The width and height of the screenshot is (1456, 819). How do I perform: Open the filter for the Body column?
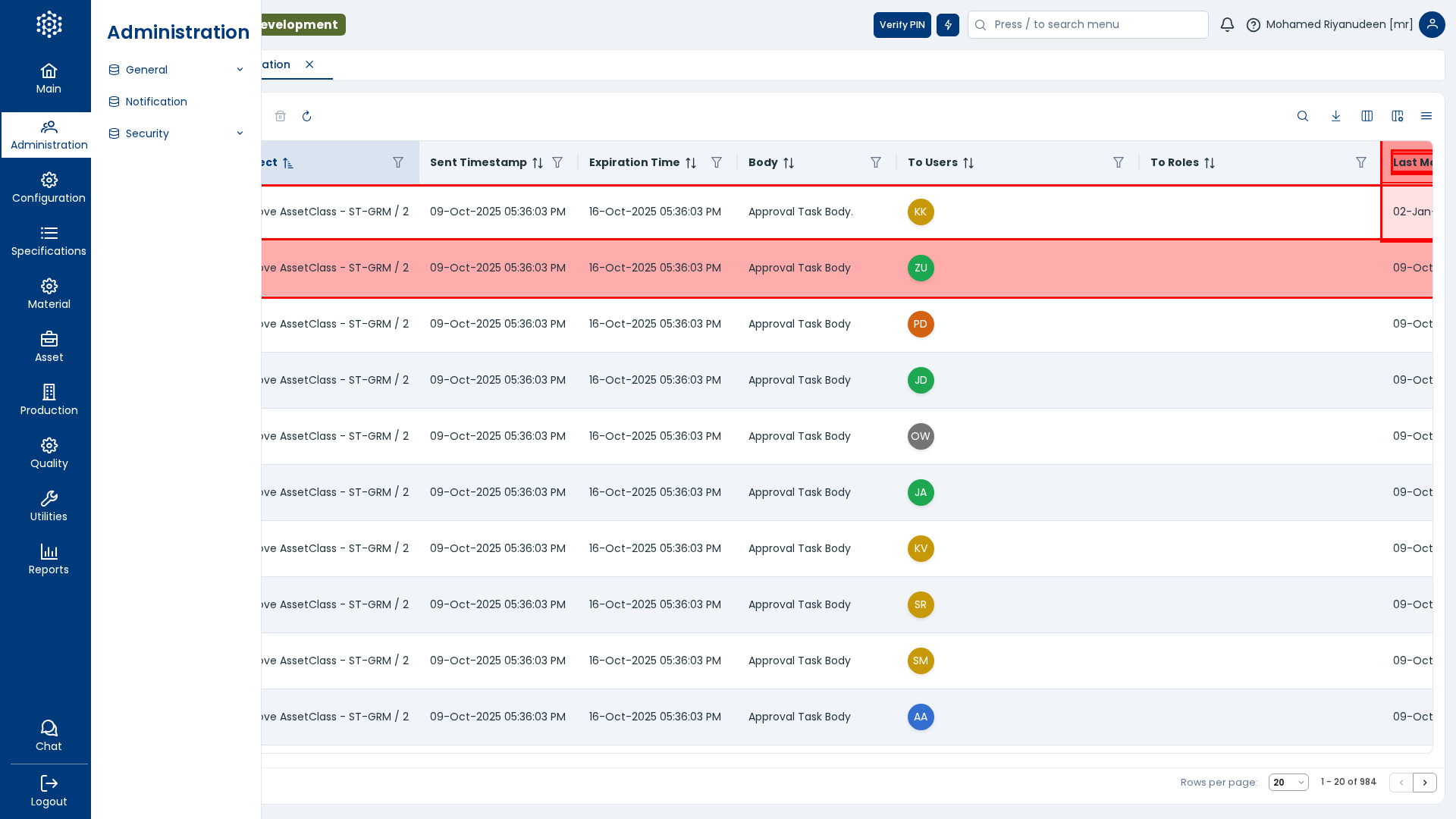pos(875,163)
